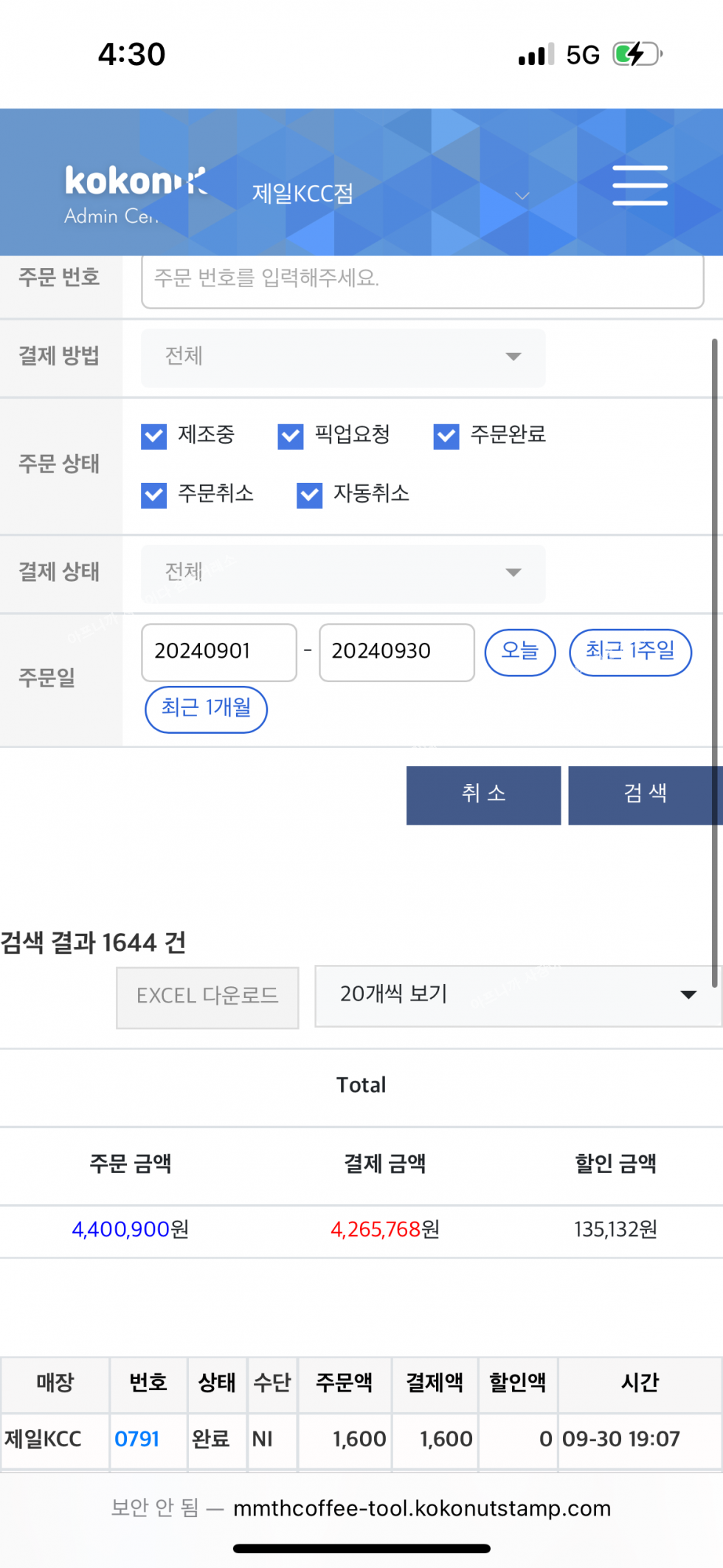Download results with EXCEL 다운로드 button

pyautogui.click(x=207, y=997)
